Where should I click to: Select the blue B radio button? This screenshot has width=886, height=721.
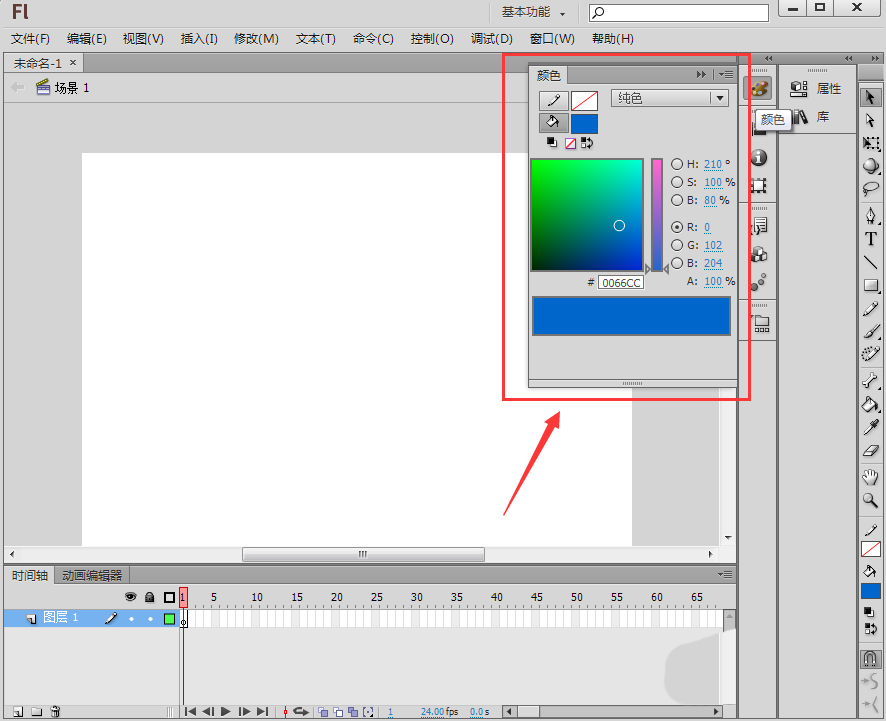(x=677, y=263)
